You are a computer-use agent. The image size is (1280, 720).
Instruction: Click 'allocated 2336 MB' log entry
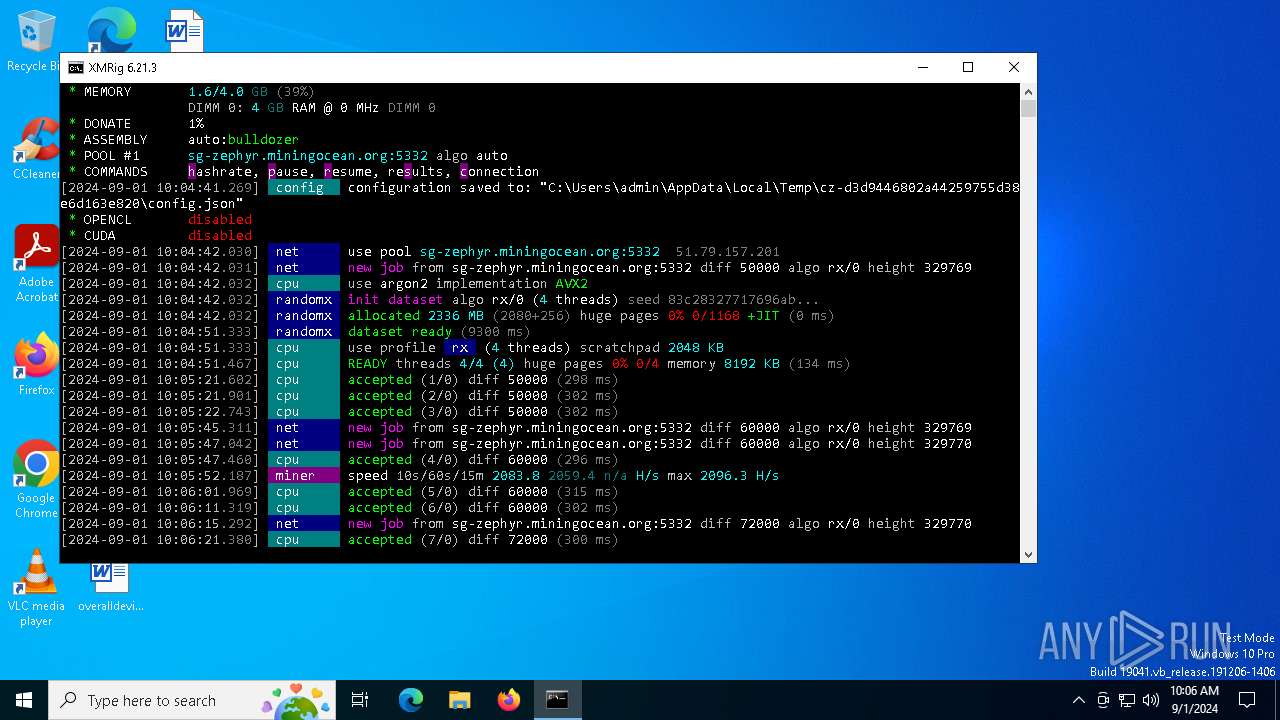click(x=416, y=316)
